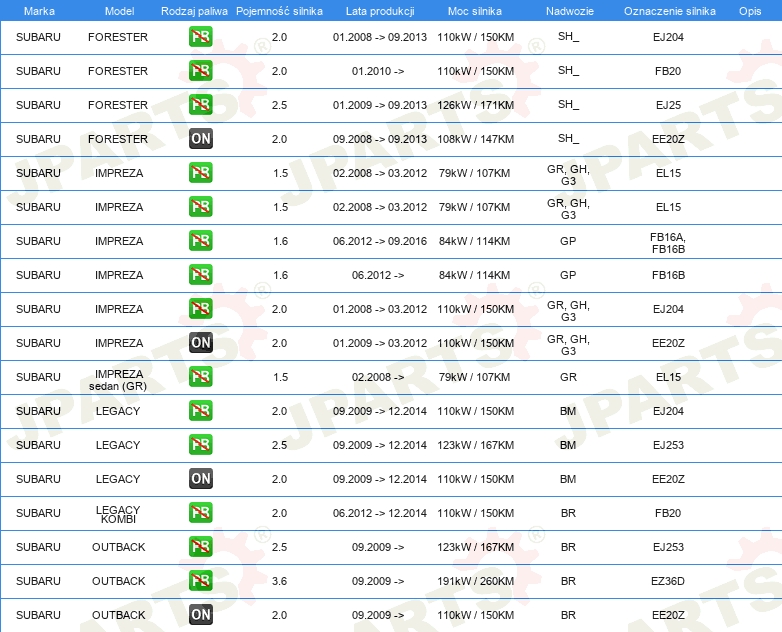This screenshot has height=632, width=782.
Task: Click the Rodzaj paliwa column header
Action: click(194, 11)
